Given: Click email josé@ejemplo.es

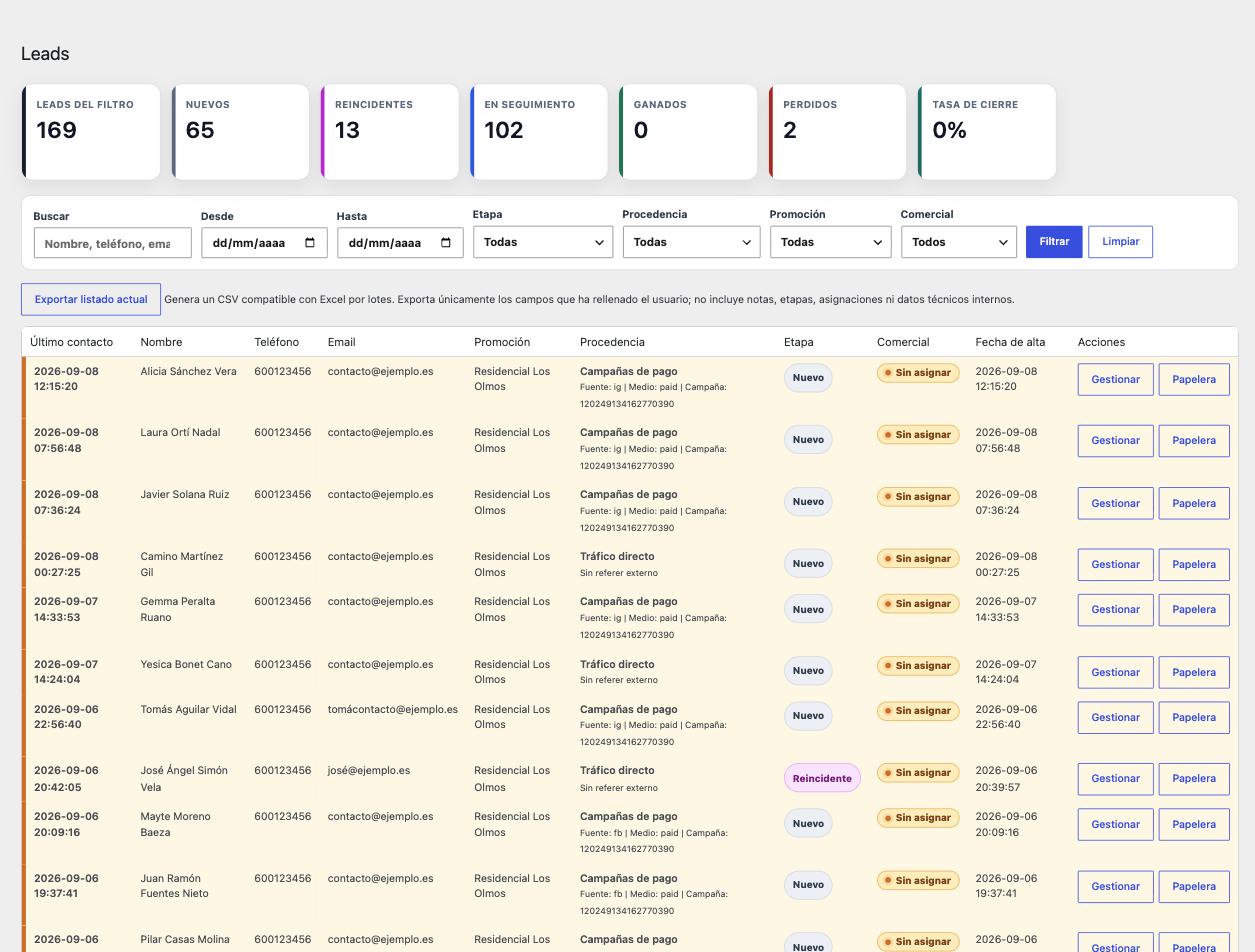Looking at the screenshot, I should click(368, 771).
